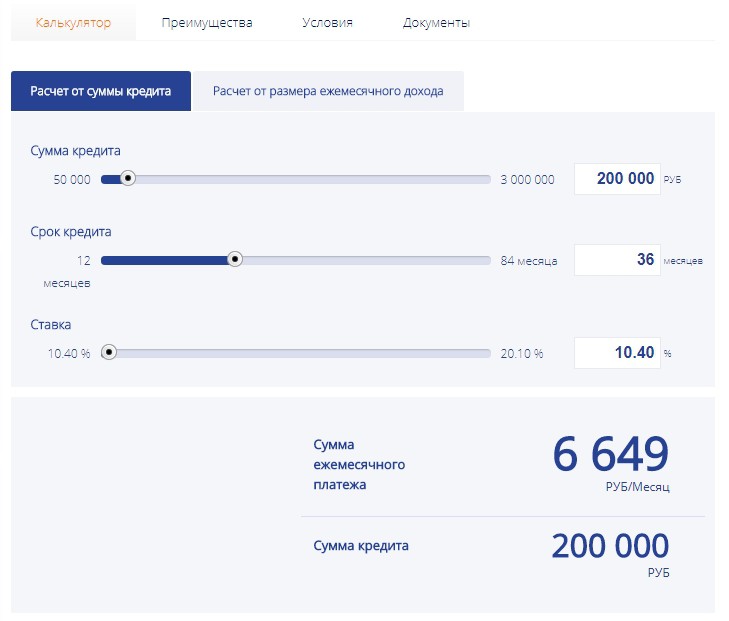Screen dimensions: 729x621
Task: Open the Условия tab
Action: coord(327,22)
